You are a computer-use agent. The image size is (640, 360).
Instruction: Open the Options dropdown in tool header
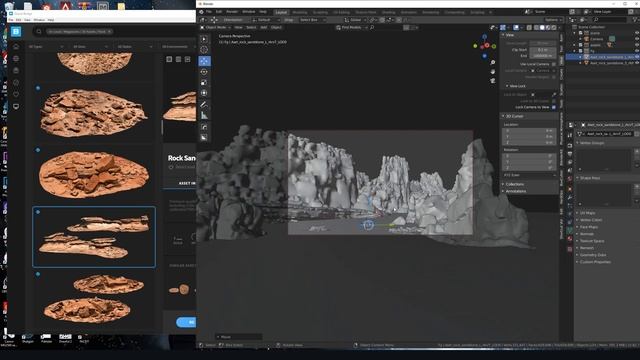coord(553,20)
